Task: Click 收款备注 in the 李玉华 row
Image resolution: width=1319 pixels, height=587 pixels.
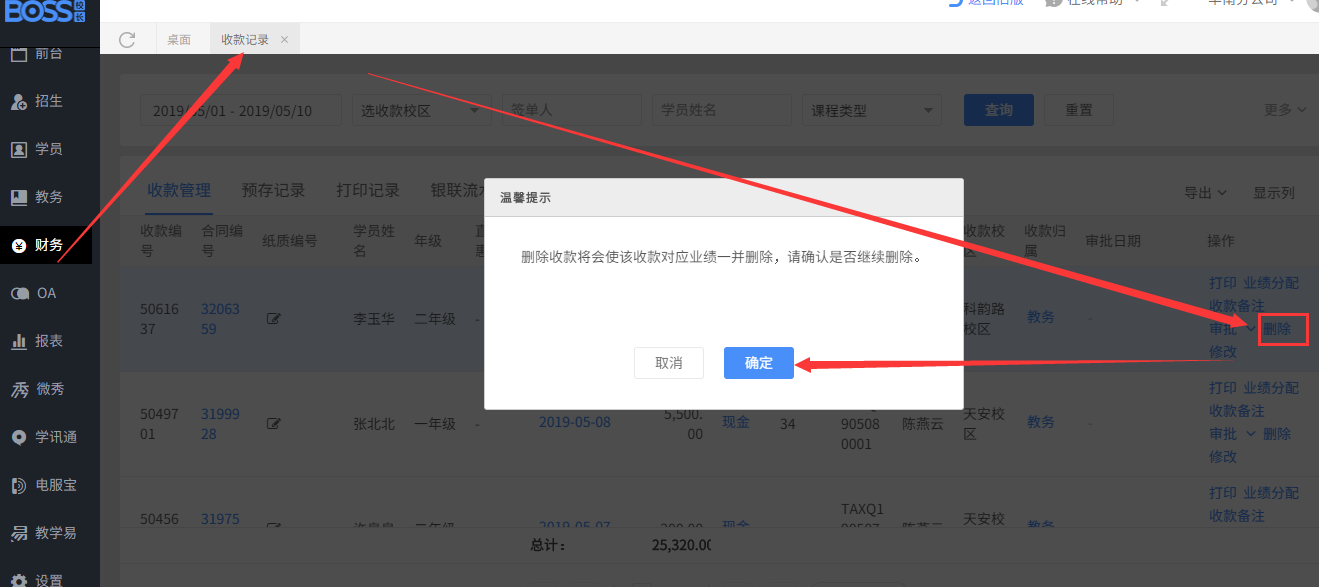Action: pos(1237,306)
